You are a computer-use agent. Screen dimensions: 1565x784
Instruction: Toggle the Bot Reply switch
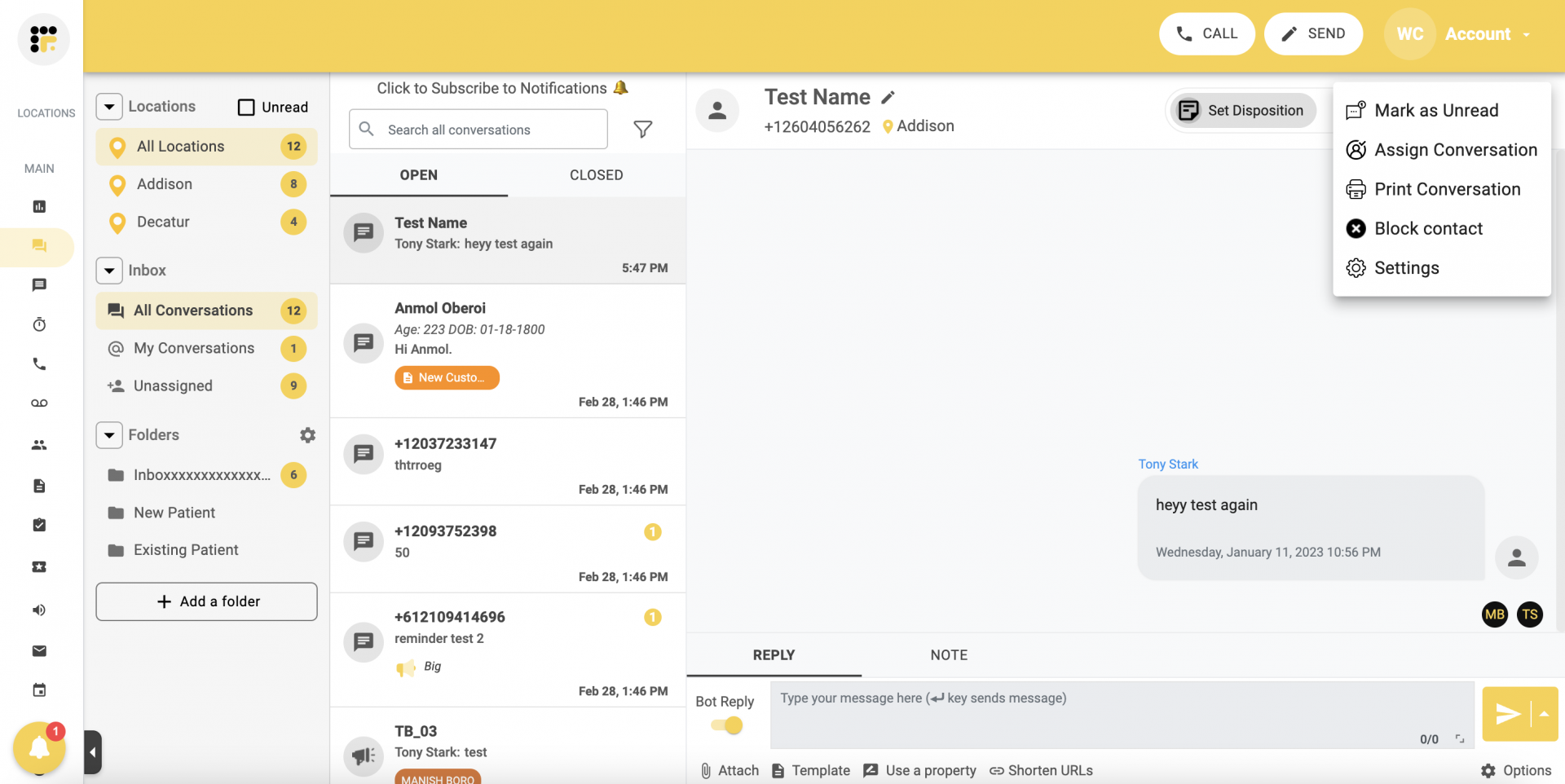pos(726,725)
